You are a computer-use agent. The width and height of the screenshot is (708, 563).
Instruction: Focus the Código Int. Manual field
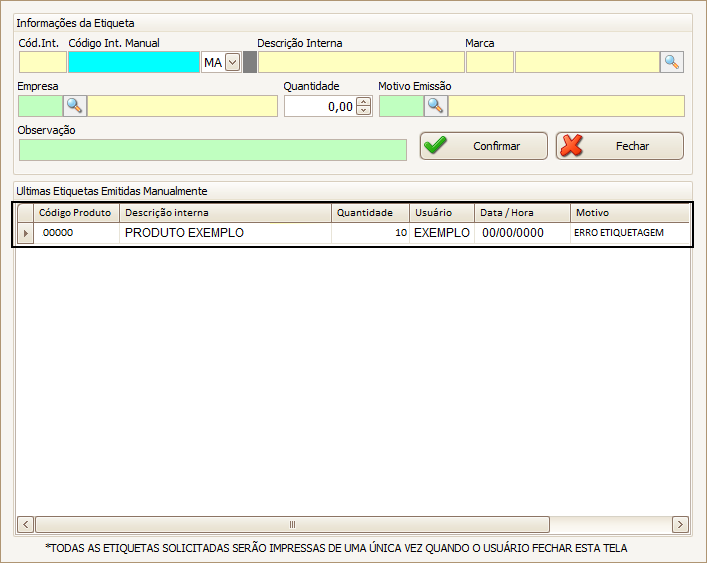[x=134, y=62]
